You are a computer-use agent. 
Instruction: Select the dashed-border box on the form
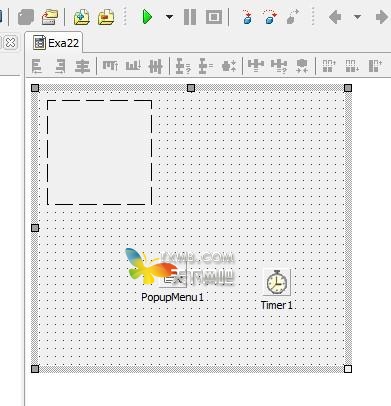100,152
